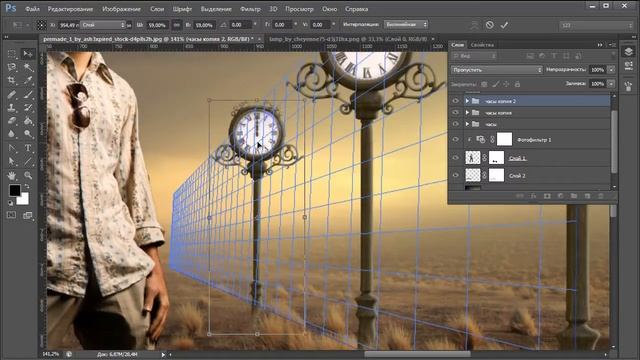Toggle visibility of Фотофильтр 1 layer

point(456,140)
